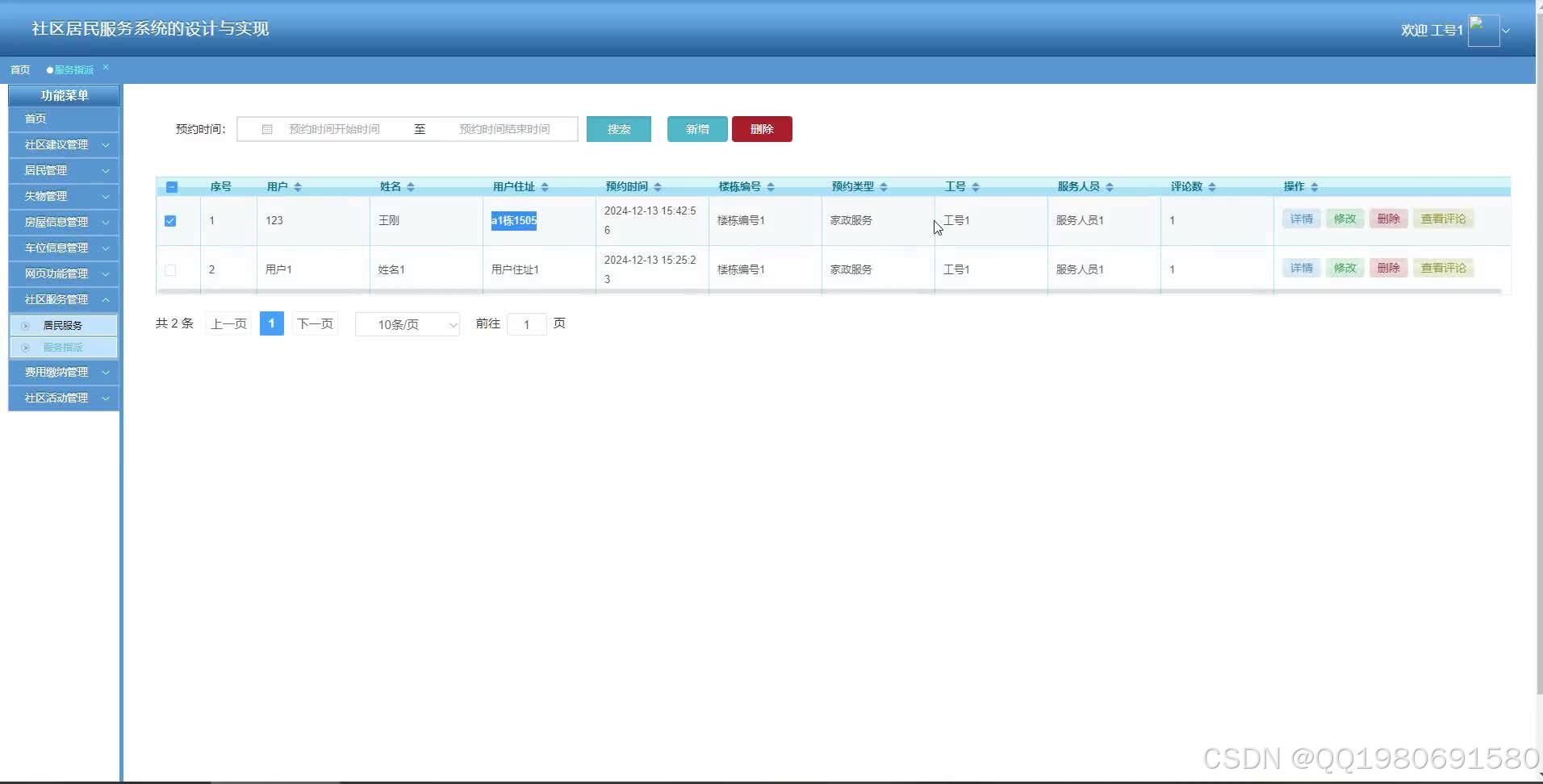Expand 费用缴纳管理 menu
Image resolution: width=1543 pixels, height=784 pixels.
[x=64, y=373]
